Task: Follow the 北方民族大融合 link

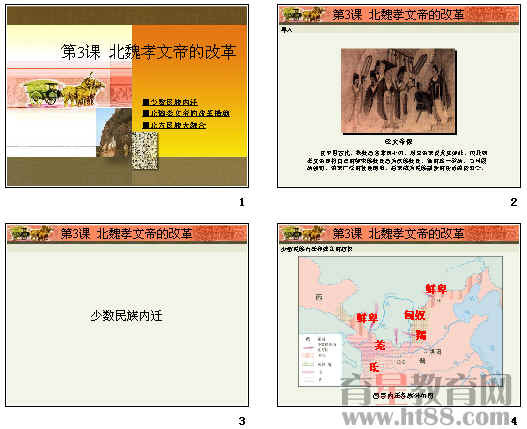Action: coord(174,125)
